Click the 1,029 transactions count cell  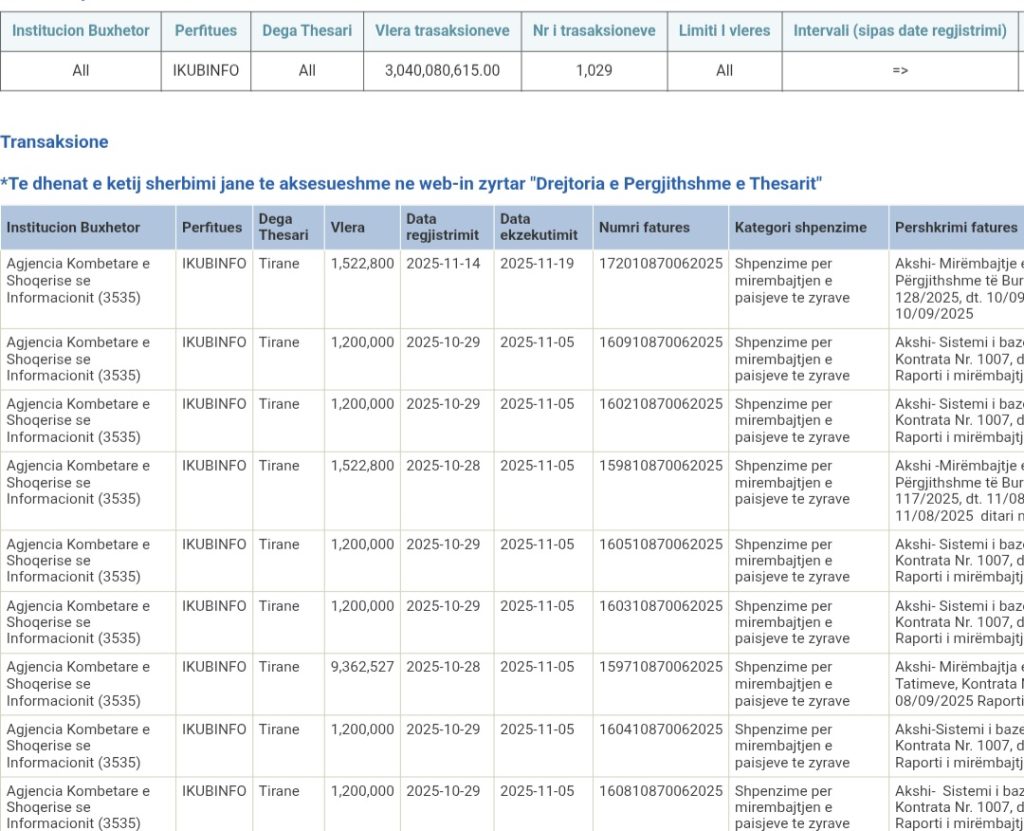click(594, 70)
